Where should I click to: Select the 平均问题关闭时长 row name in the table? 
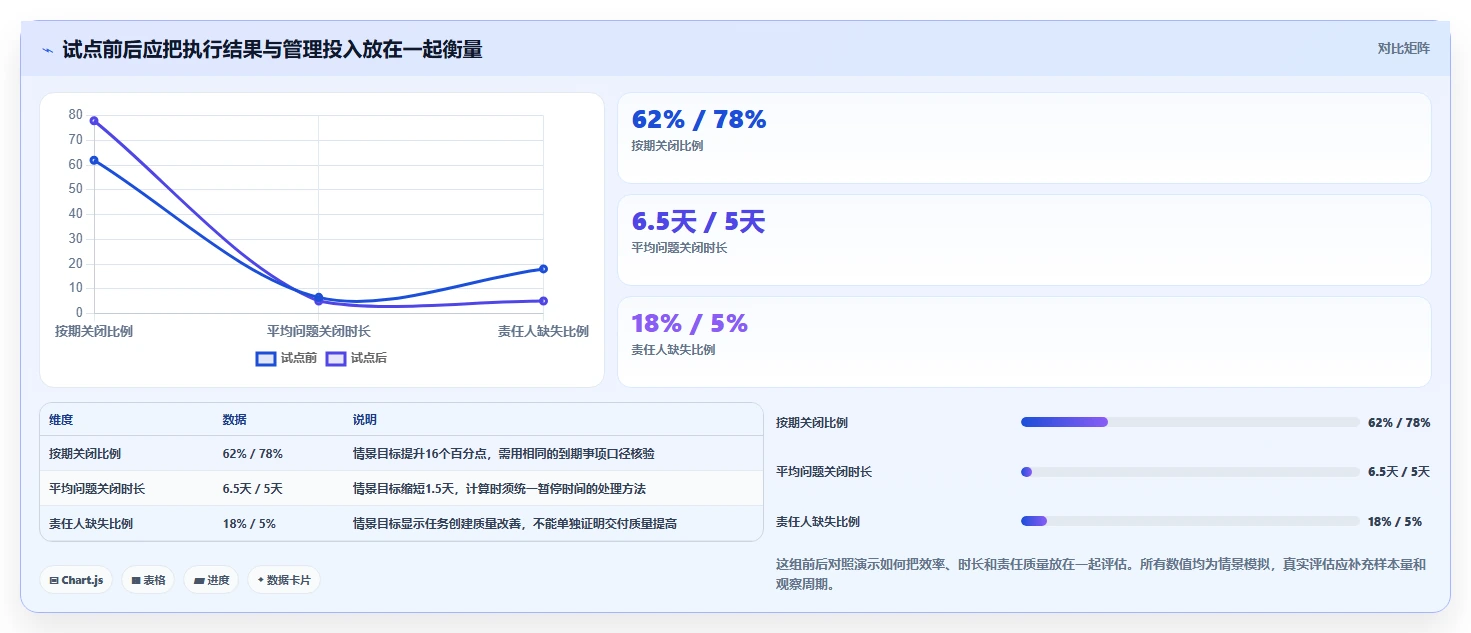pos(97,489)
